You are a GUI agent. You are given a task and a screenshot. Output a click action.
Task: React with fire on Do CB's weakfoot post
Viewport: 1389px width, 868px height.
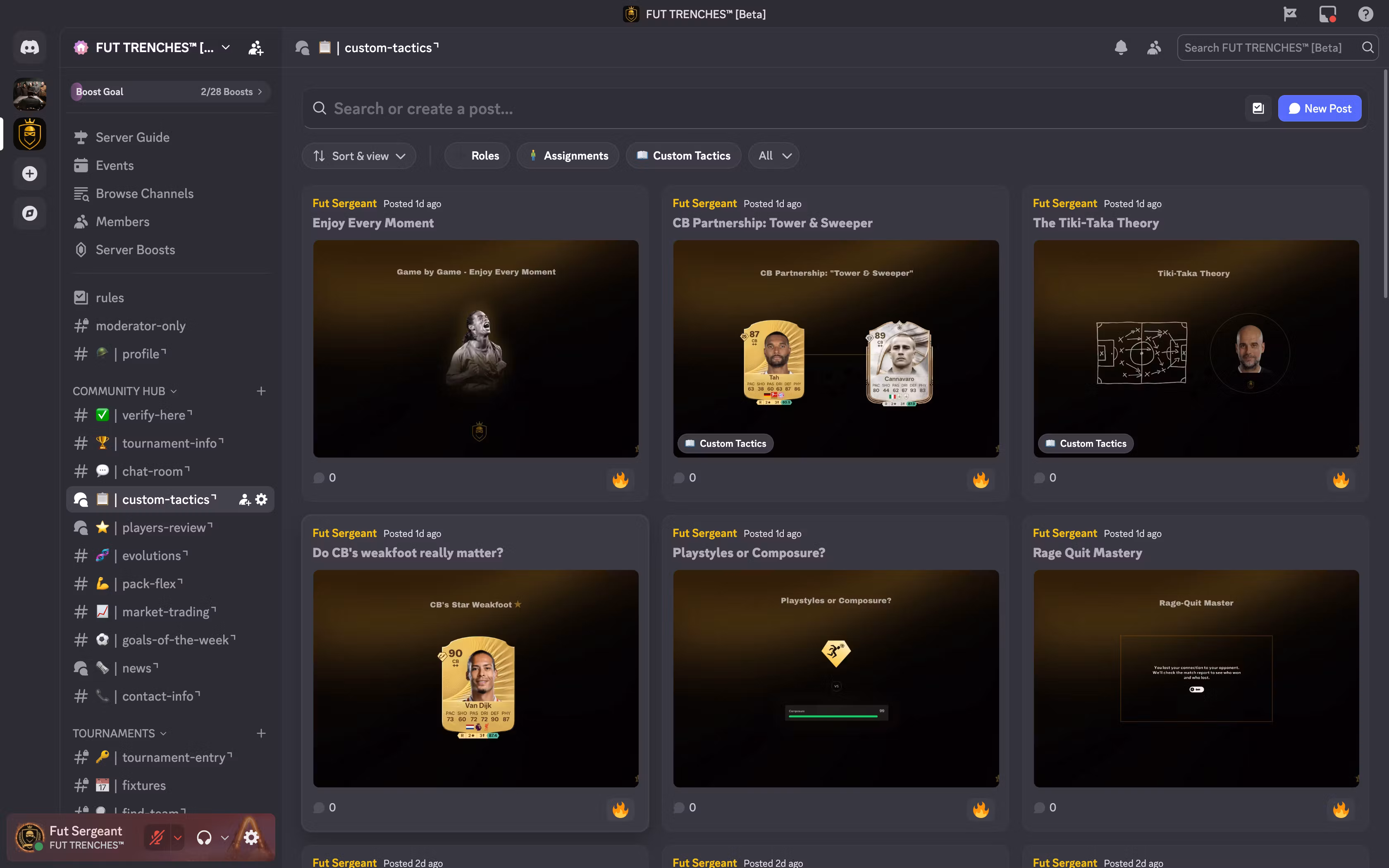click(621, 809)
